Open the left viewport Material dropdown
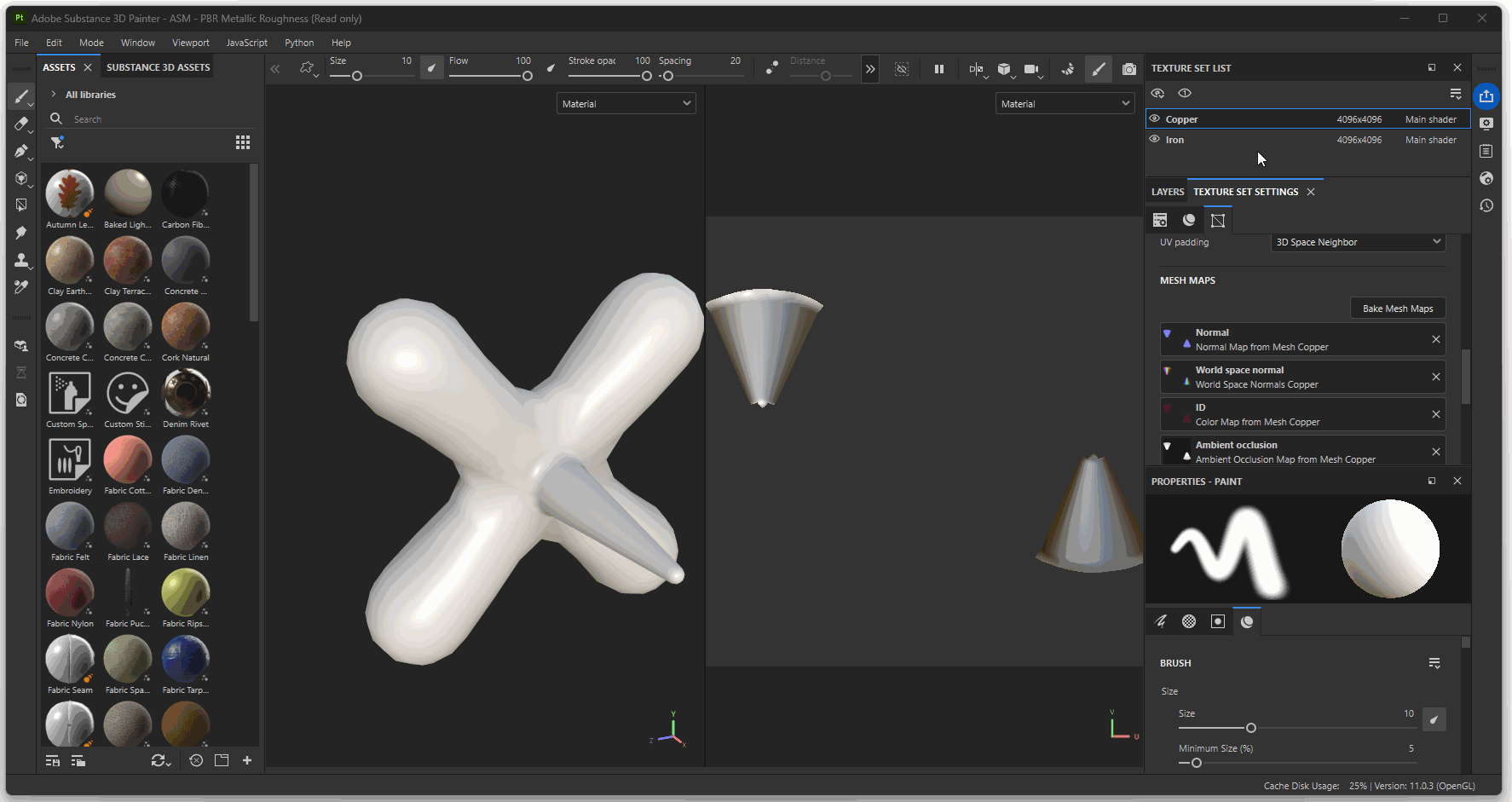This screenshot has width=1512, height=802. coord(626,104)
